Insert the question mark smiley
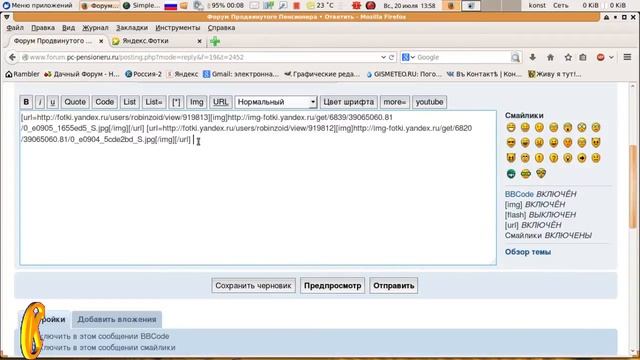640x360 pixels. pyautogui.click(x=553, y=158)
